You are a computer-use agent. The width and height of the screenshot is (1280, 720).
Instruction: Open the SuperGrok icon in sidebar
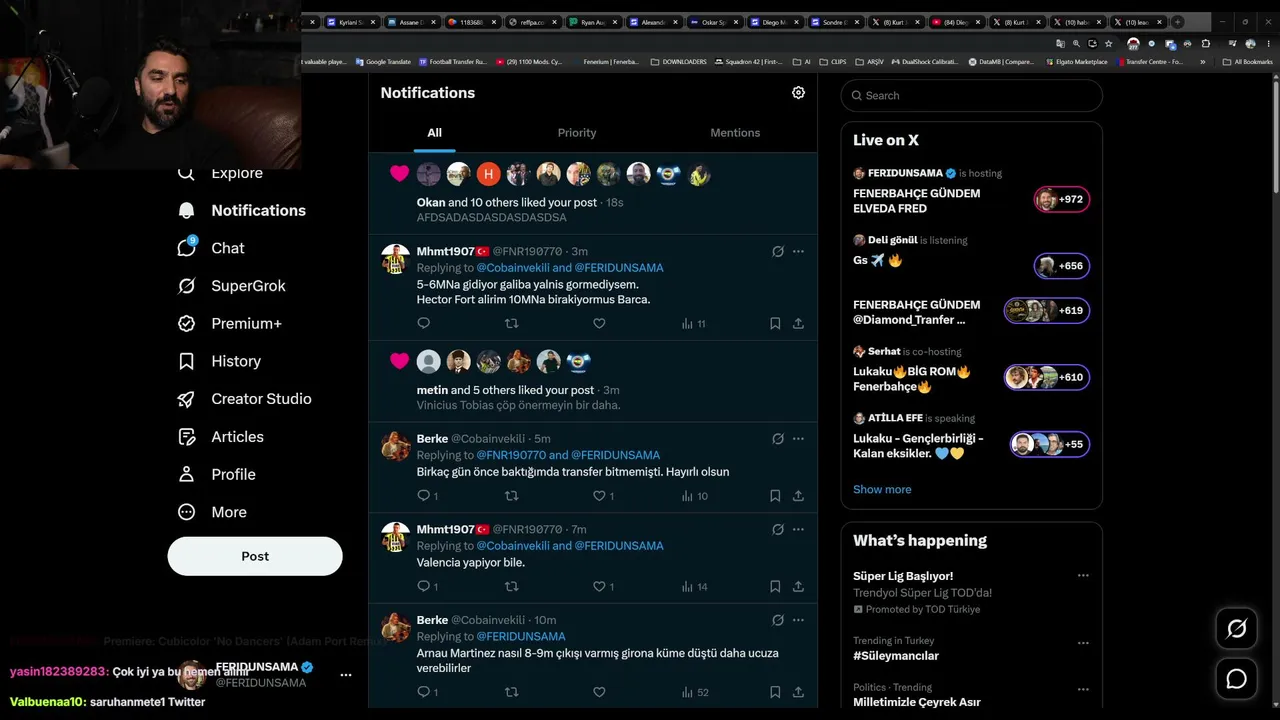(x=186, y=286)
